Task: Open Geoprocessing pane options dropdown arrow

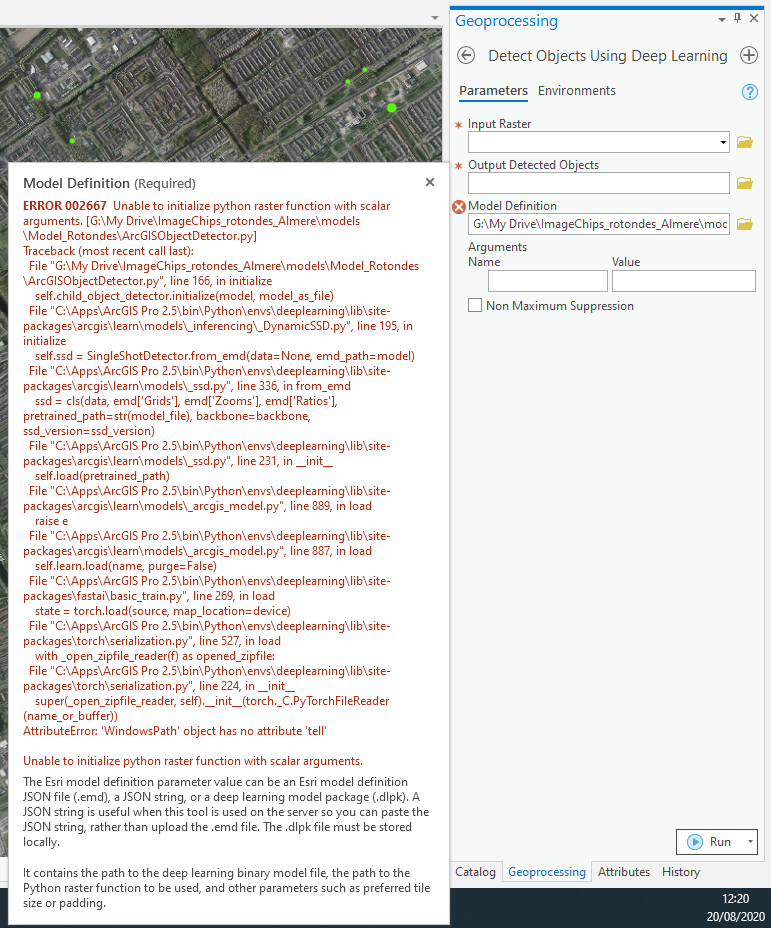Action: point(722,20)
